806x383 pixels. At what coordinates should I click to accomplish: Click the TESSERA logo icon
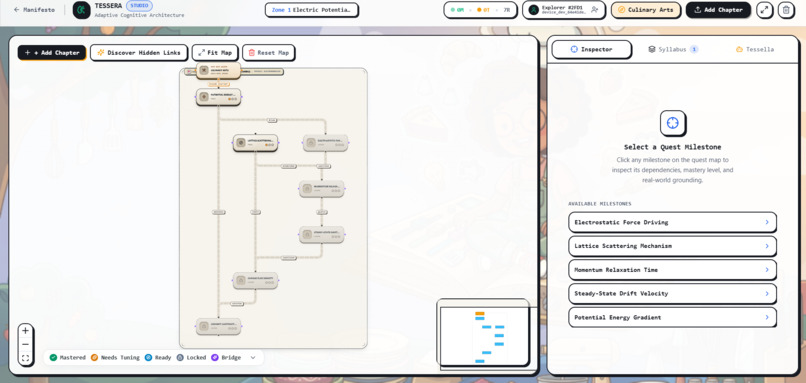81,10
